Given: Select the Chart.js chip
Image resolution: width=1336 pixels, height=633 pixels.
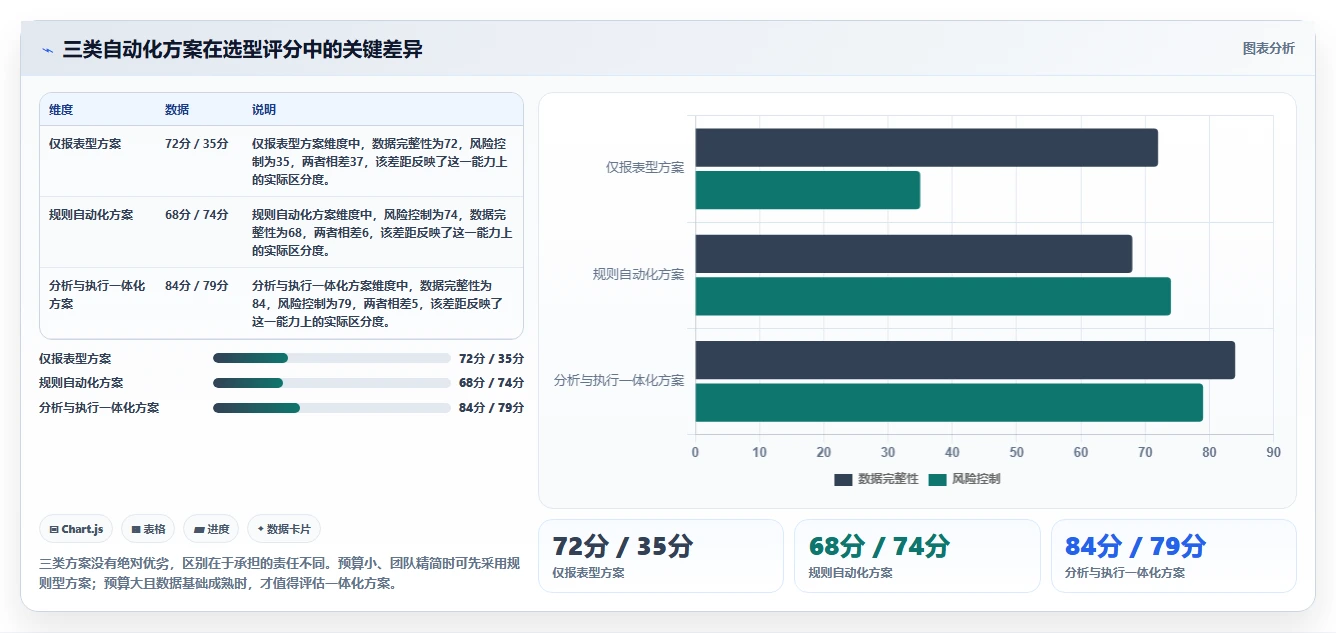Looking at the screenshot, I should pyautogui.click(x=76, y=529).
